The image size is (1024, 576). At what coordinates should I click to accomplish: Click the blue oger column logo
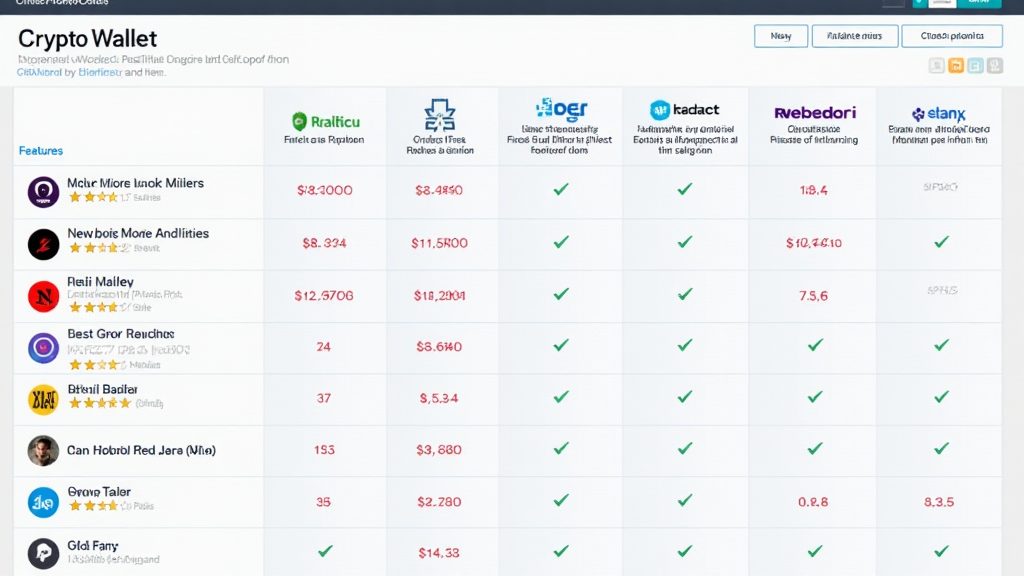click(x=561, y=109)
